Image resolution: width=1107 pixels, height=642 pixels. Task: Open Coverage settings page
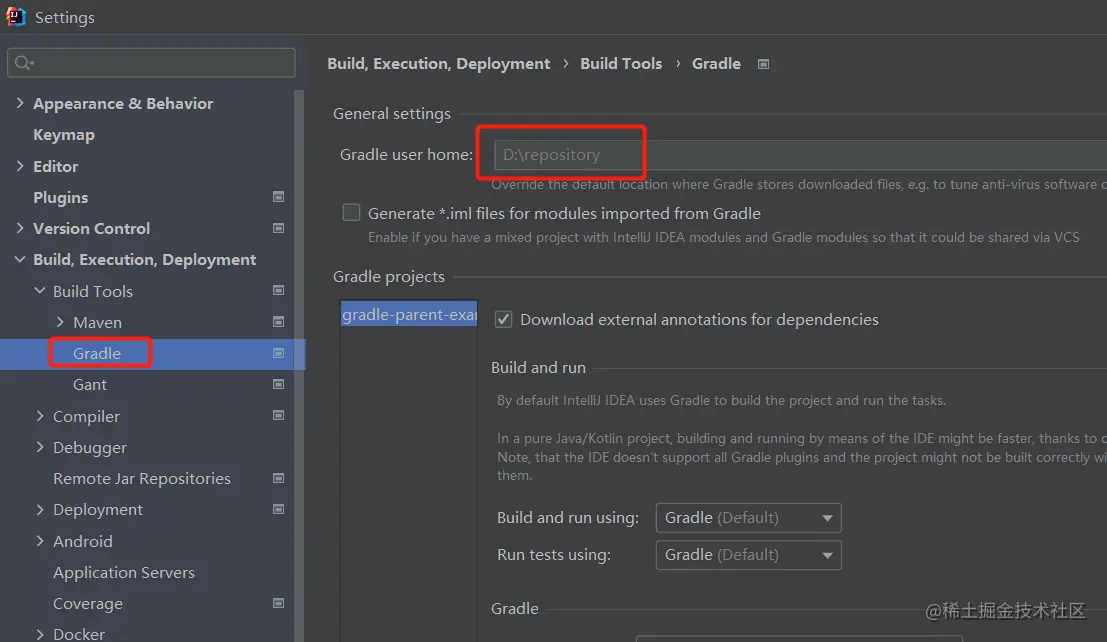88,603
